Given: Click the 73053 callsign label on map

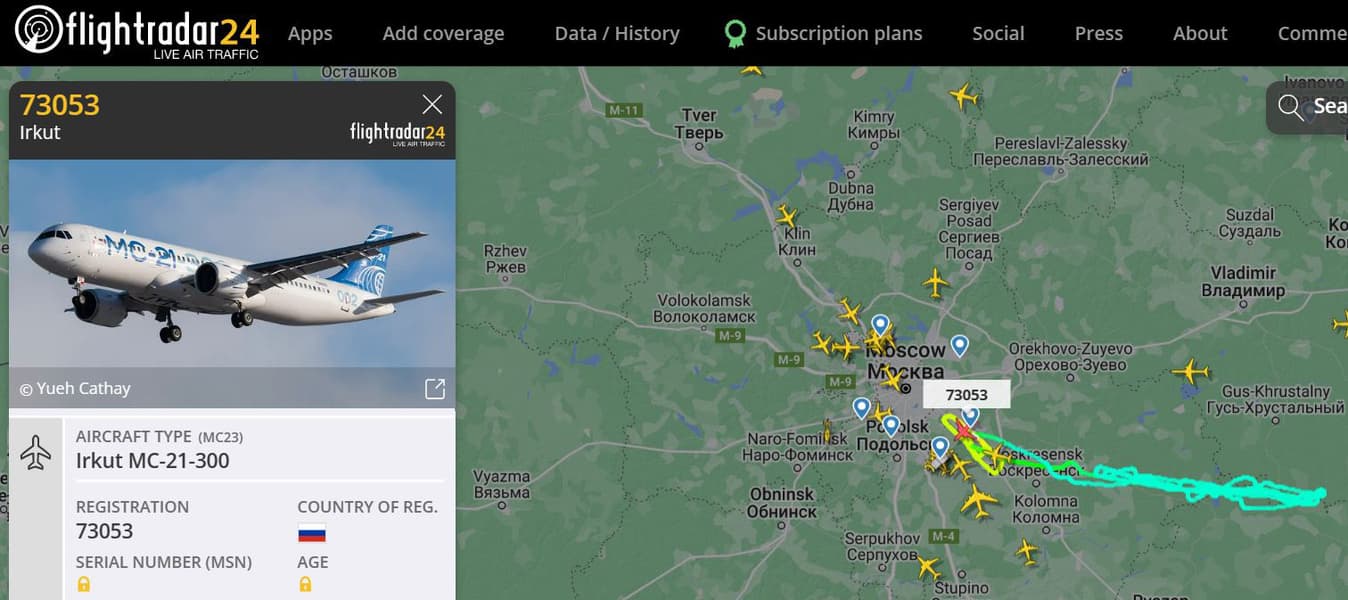Looking at the screenshot, I should tap(966, 395).
